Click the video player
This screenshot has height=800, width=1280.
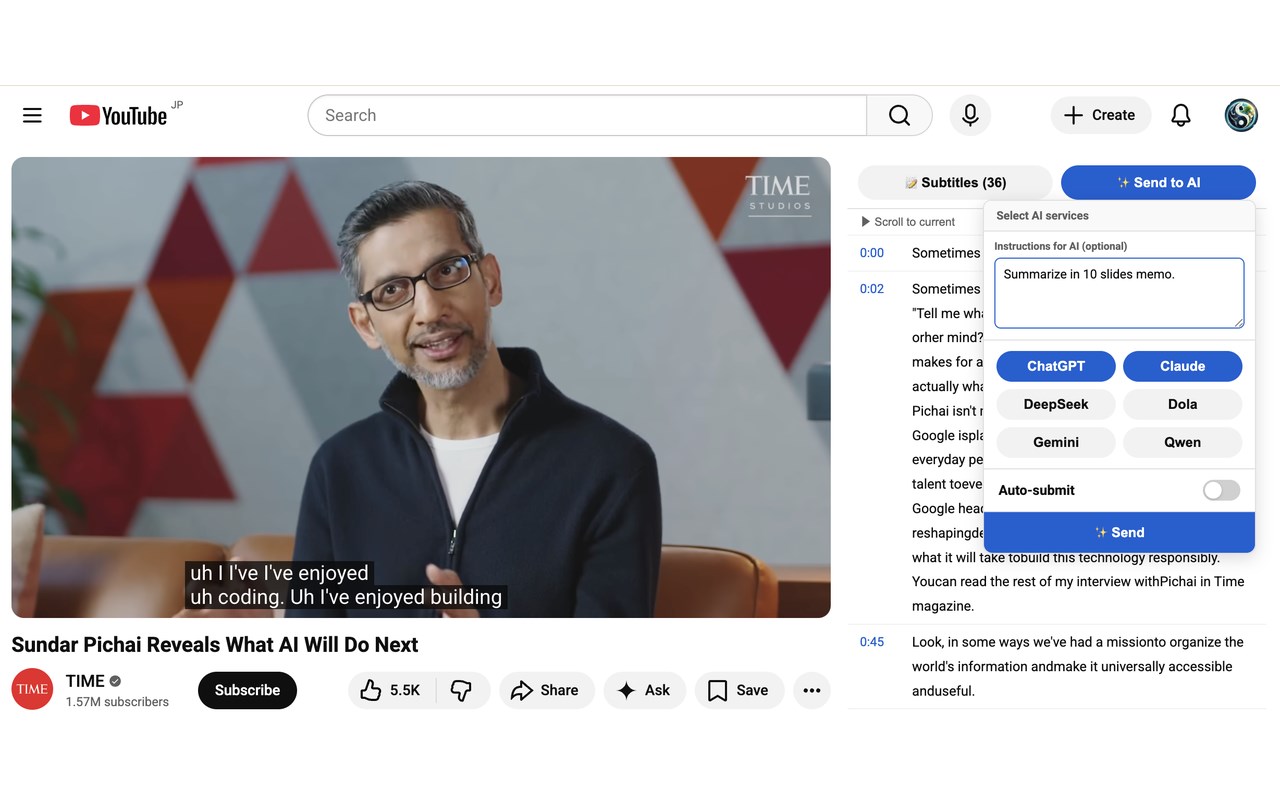pyautogui.click(x=421, y=387)
